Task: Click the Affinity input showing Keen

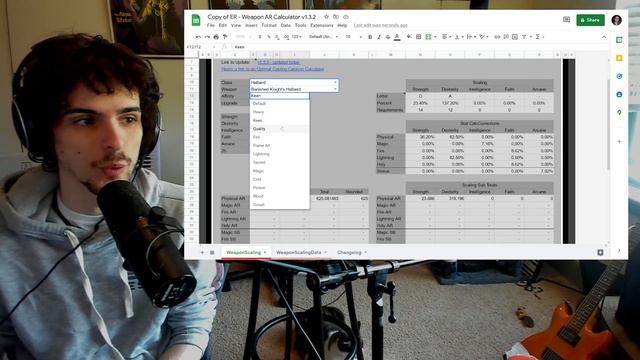Action: click(x=279, y=96)
